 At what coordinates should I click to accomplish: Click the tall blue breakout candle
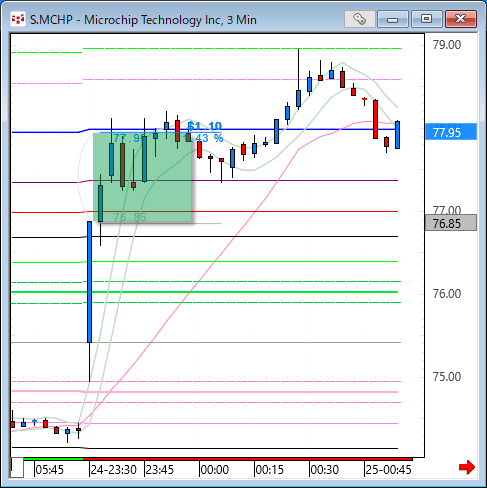point(89,282)
